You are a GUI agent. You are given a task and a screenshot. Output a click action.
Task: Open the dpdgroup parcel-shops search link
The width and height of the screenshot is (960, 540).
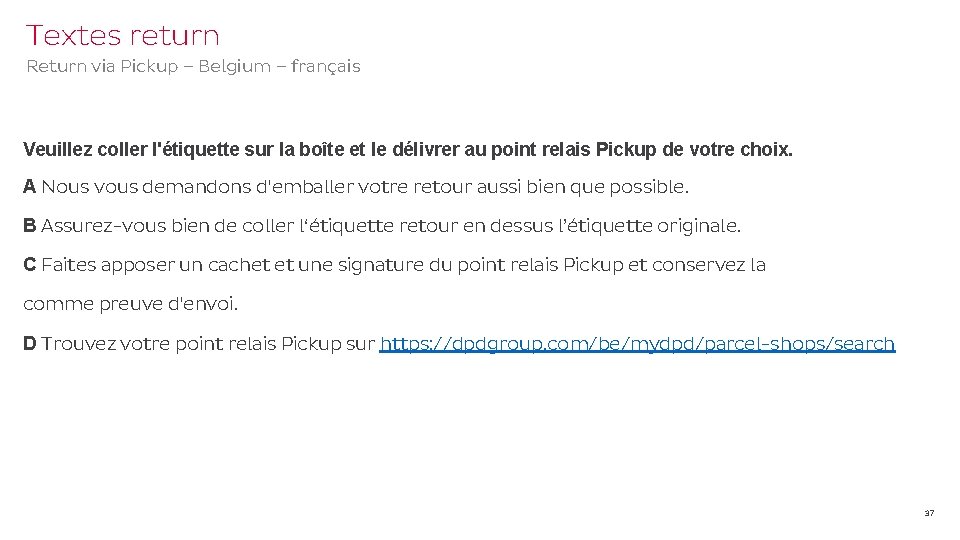(x=638, y=344)
